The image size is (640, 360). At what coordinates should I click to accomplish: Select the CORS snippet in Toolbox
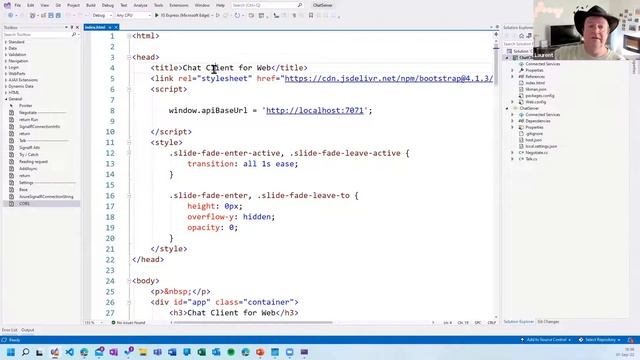pos(24,204)
